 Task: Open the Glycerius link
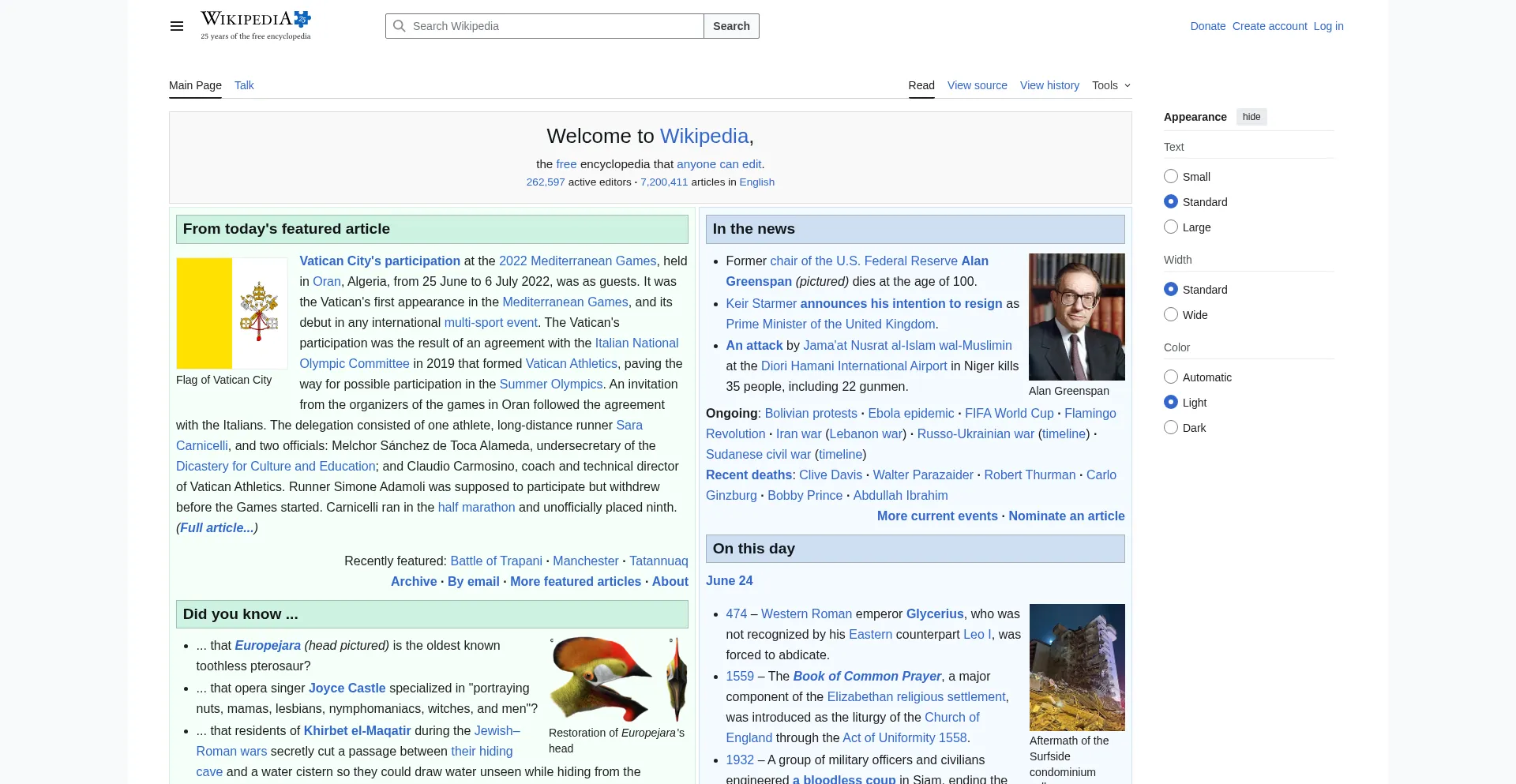(935, 613)
